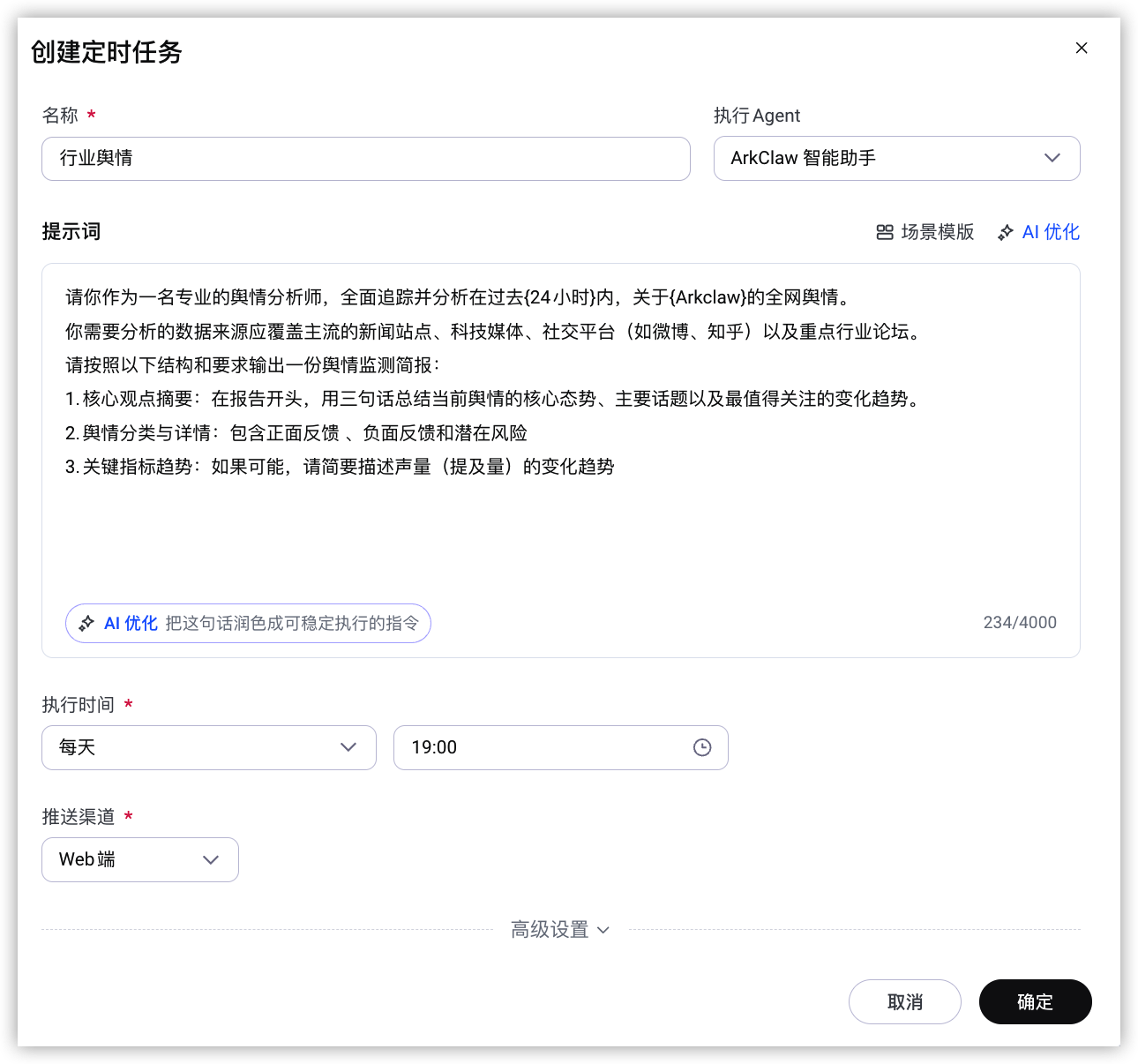This screenshot has height=1064, width=1138.
Task: Click the chevron next to 高级设置
Action: click(603, 930)
